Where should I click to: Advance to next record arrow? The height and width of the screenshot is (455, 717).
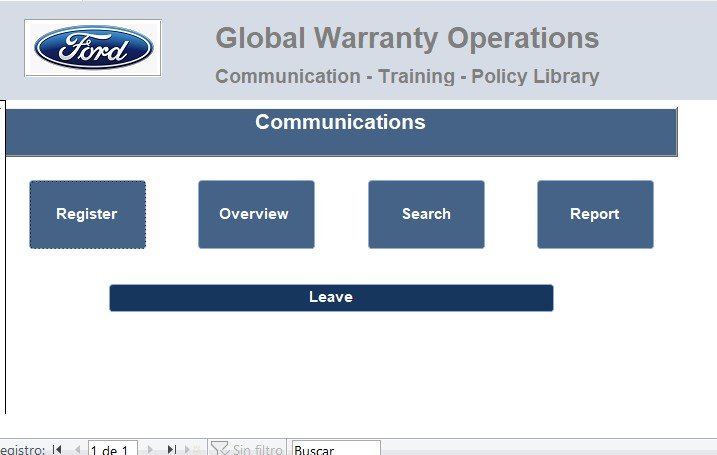click(151, 449)
